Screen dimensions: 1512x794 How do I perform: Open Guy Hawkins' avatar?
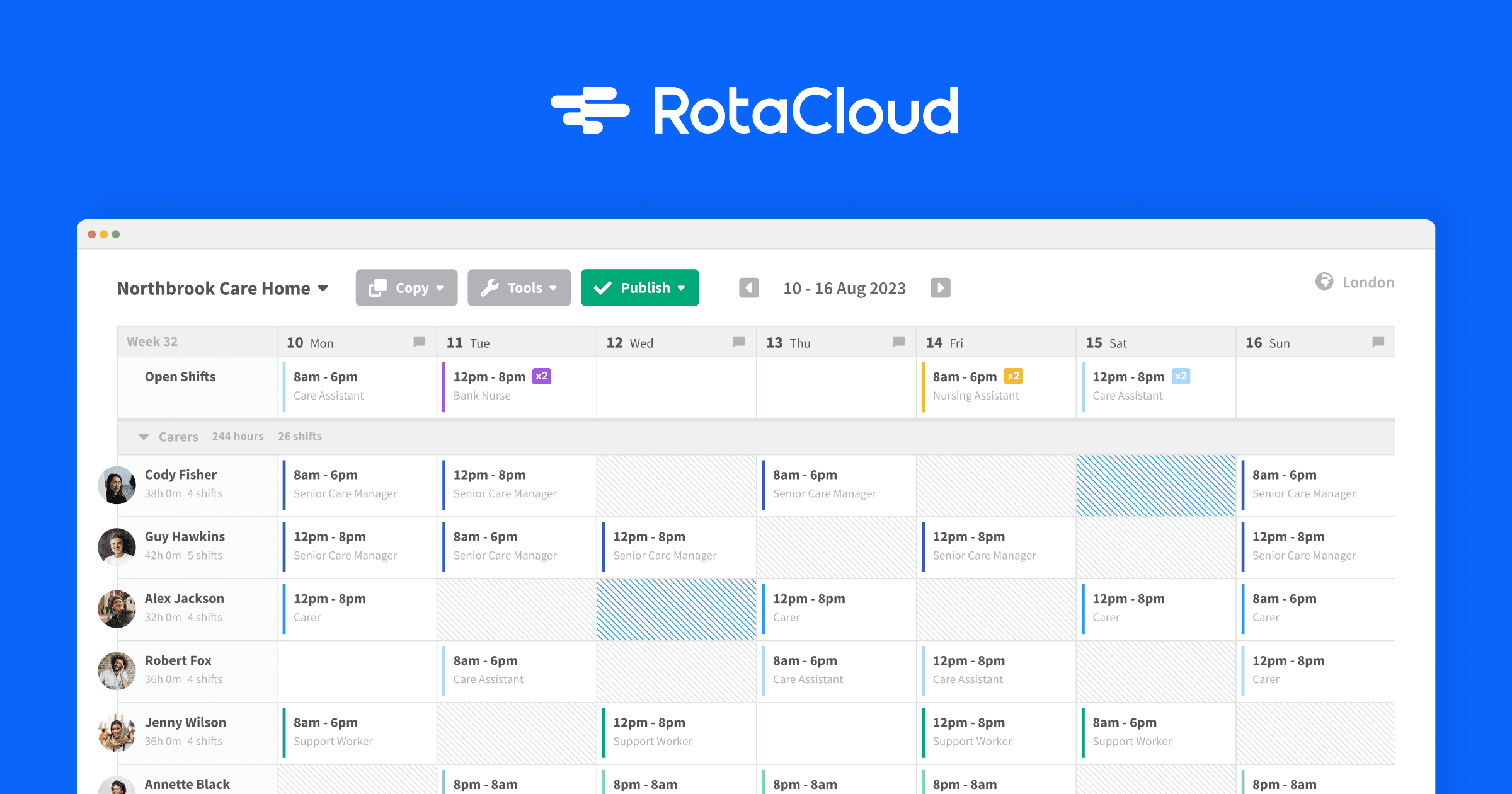coord(117,546)
